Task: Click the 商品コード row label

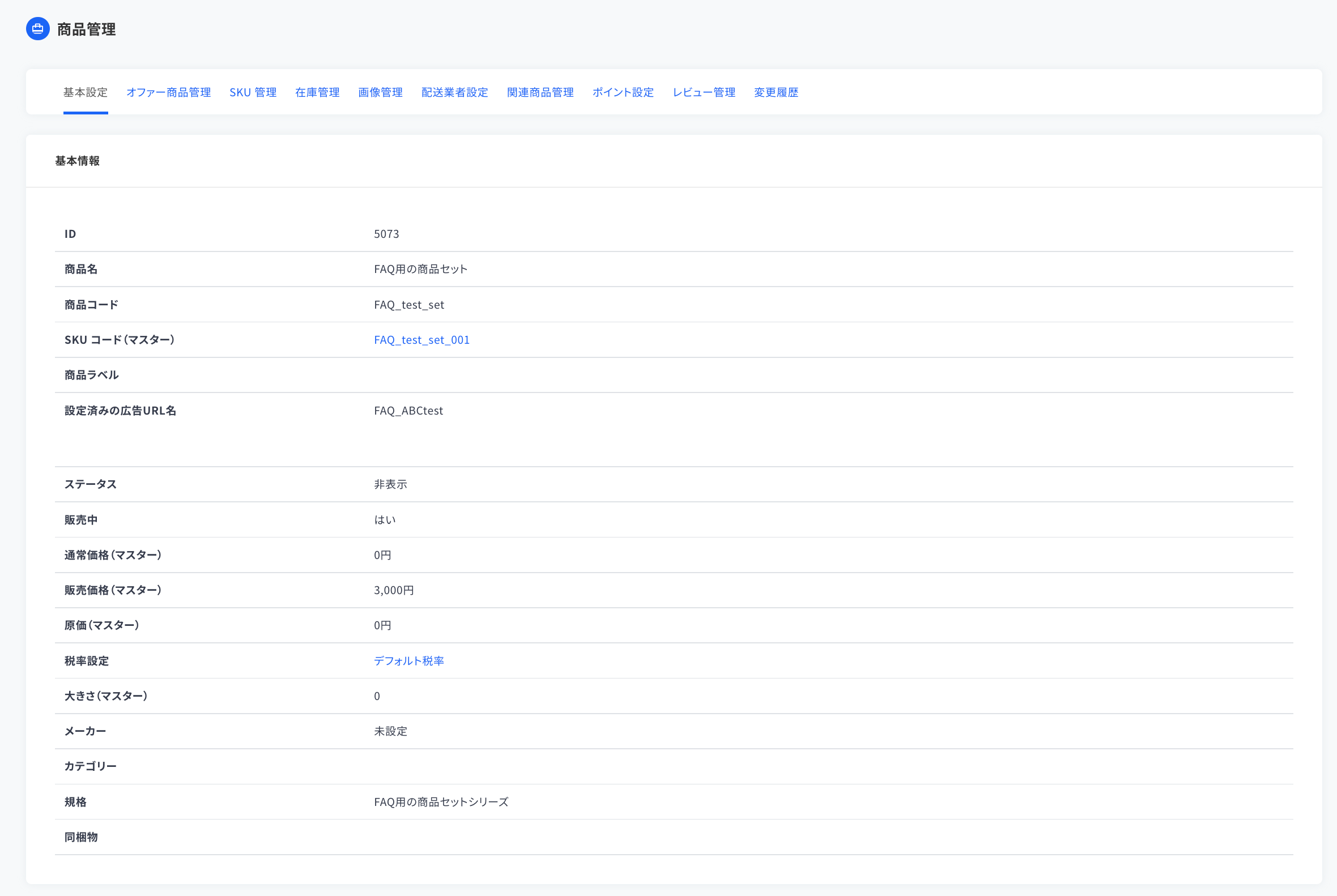Action: (x=91, y=305)
